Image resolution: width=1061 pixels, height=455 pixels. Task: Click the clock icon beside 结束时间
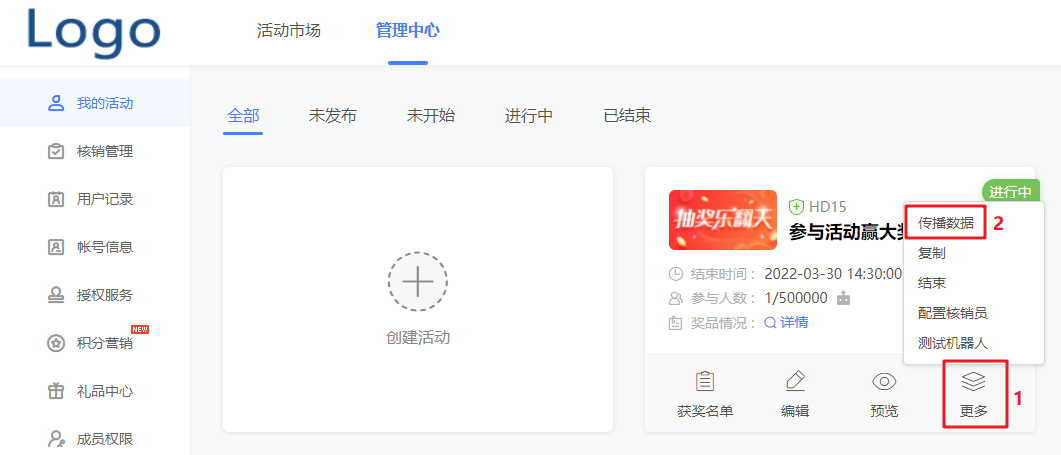[675, 274]
